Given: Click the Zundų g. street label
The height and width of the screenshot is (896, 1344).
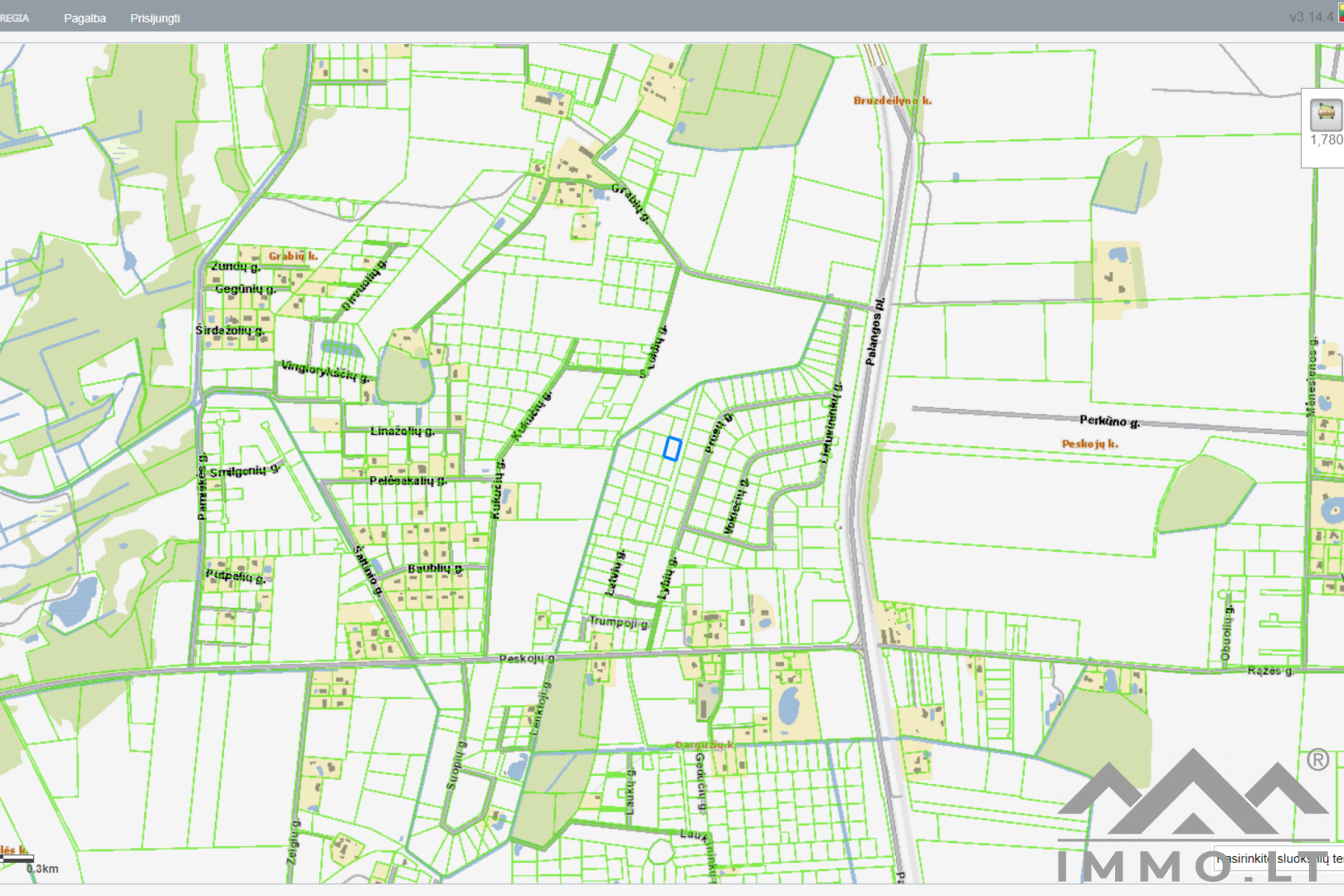Looking at the screenshot, I should coord(236,267).
